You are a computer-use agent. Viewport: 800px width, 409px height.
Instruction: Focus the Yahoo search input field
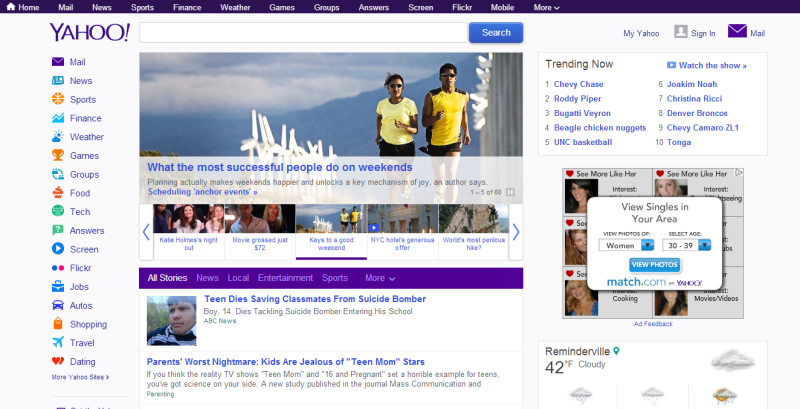pyautogui.click(x=304, y=33)
